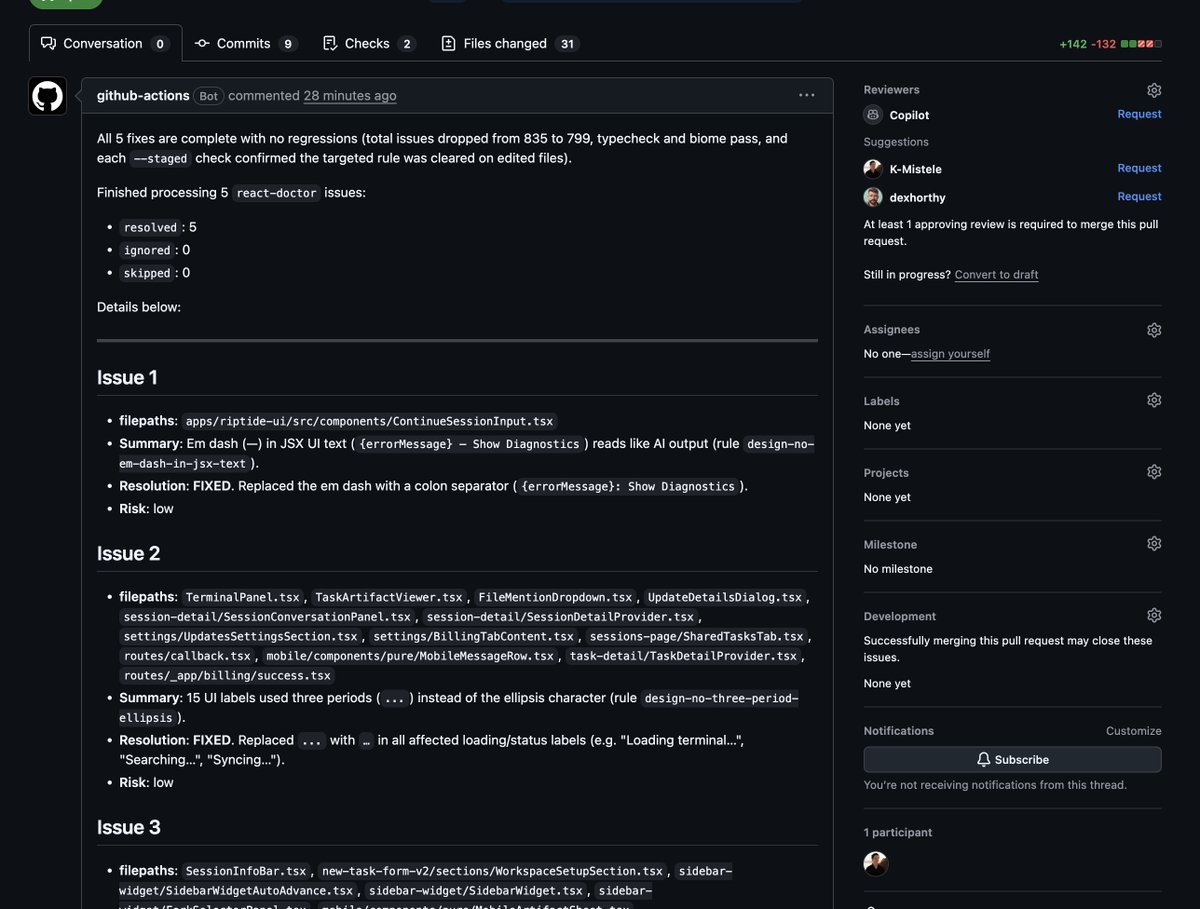
Task: Click the routes/_app/billing/success.tsx filename
Action: click(x=227, y=676)
